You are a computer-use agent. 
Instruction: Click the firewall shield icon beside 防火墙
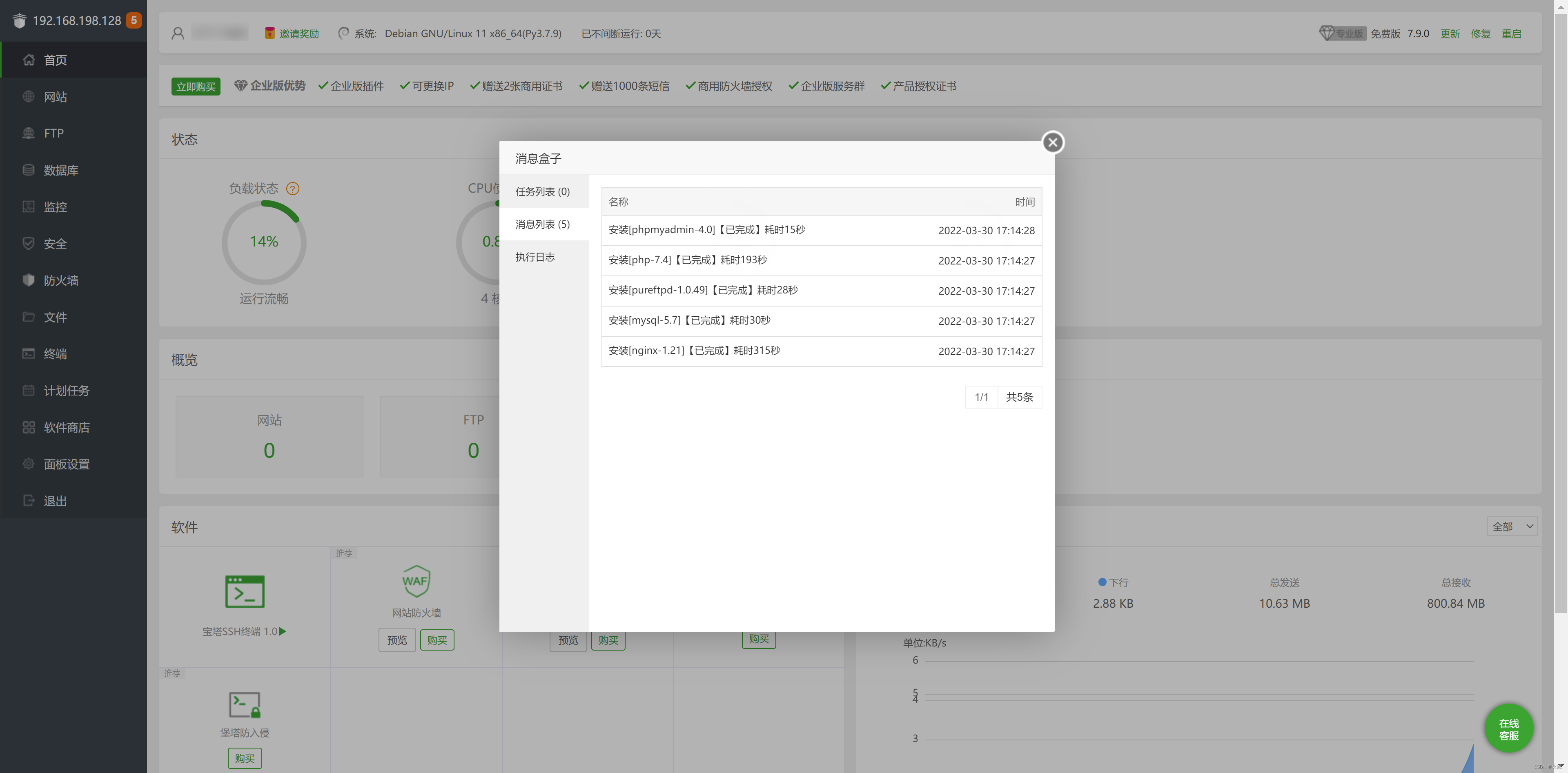tap(29, 280)
